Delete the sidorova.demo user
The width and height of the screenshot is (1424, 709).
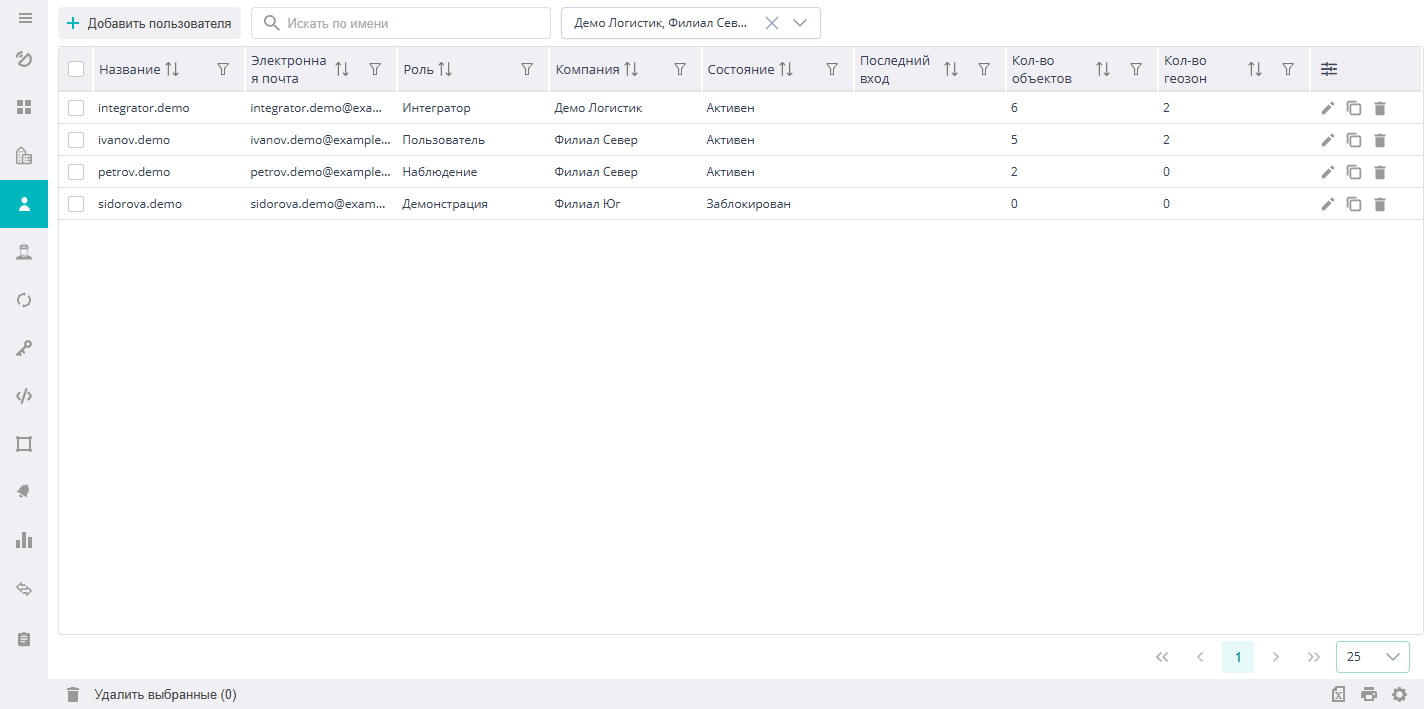1380,204
